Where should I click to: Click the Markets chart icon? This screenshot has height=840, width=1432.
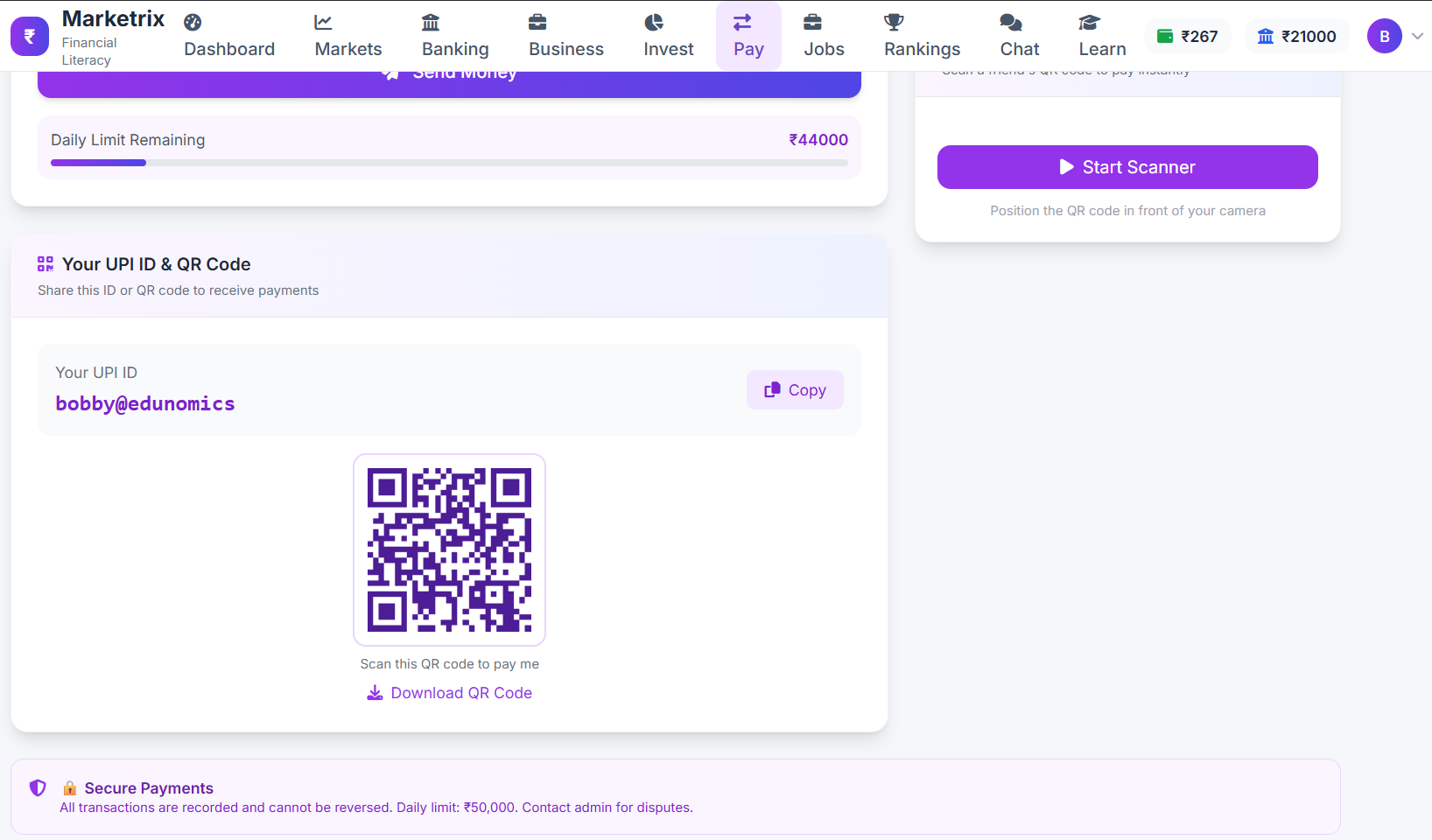324,23
